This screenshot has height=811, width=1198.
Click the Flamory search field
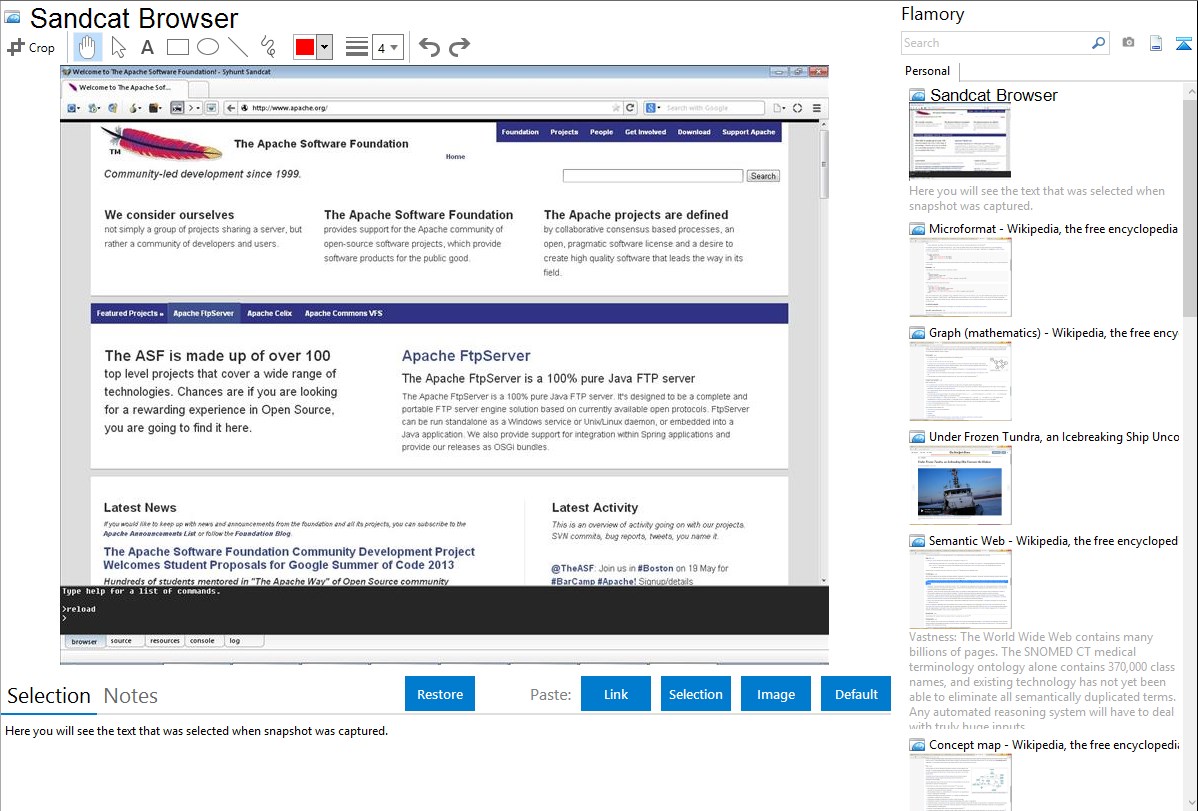coord(996,43)
